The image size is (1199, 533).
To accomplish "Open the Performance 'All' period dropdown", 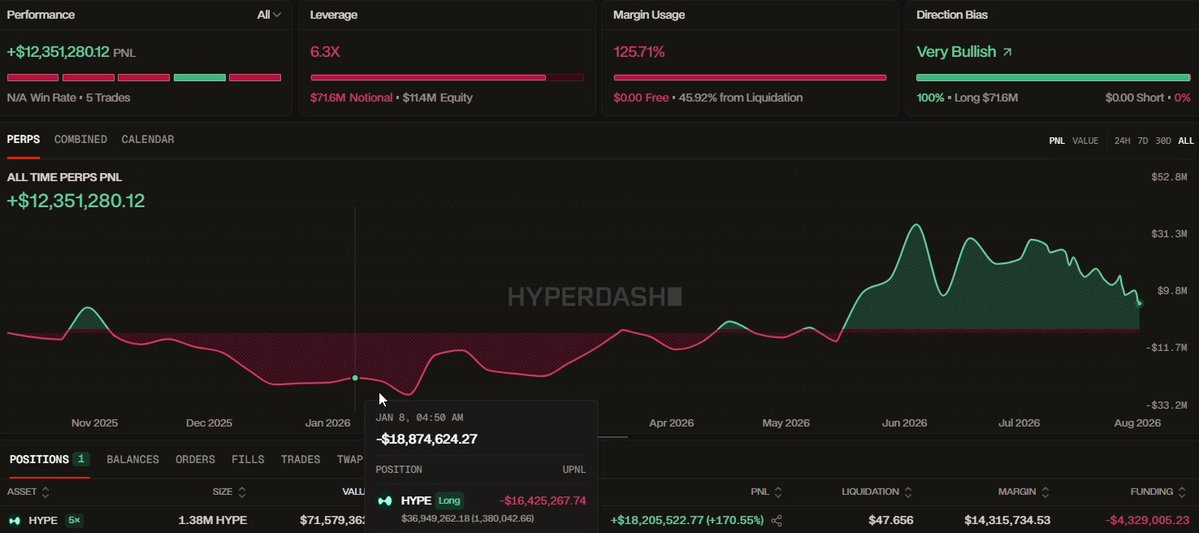I will [x=269, y=15].
